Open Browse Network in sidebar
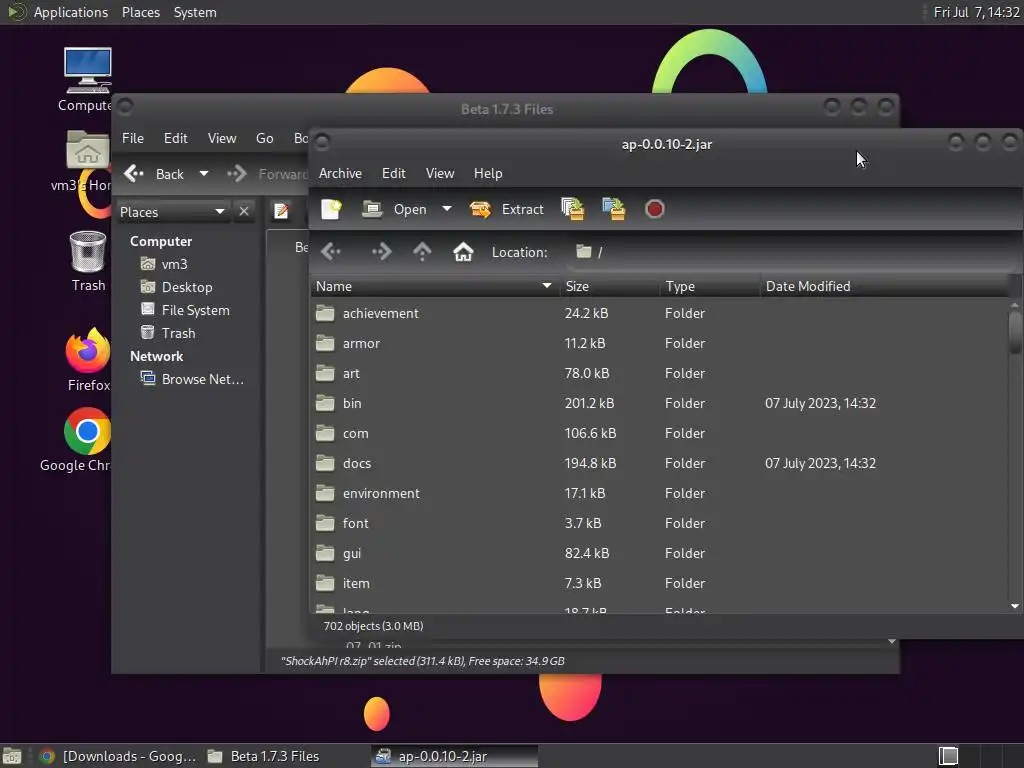 (193, 379)
